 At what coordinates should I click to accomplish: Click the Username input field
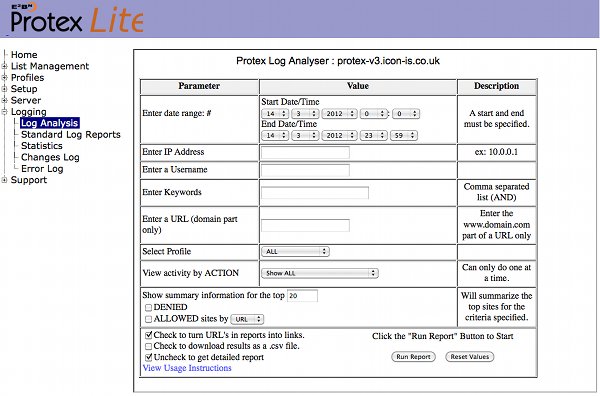(x=305, y=170)
